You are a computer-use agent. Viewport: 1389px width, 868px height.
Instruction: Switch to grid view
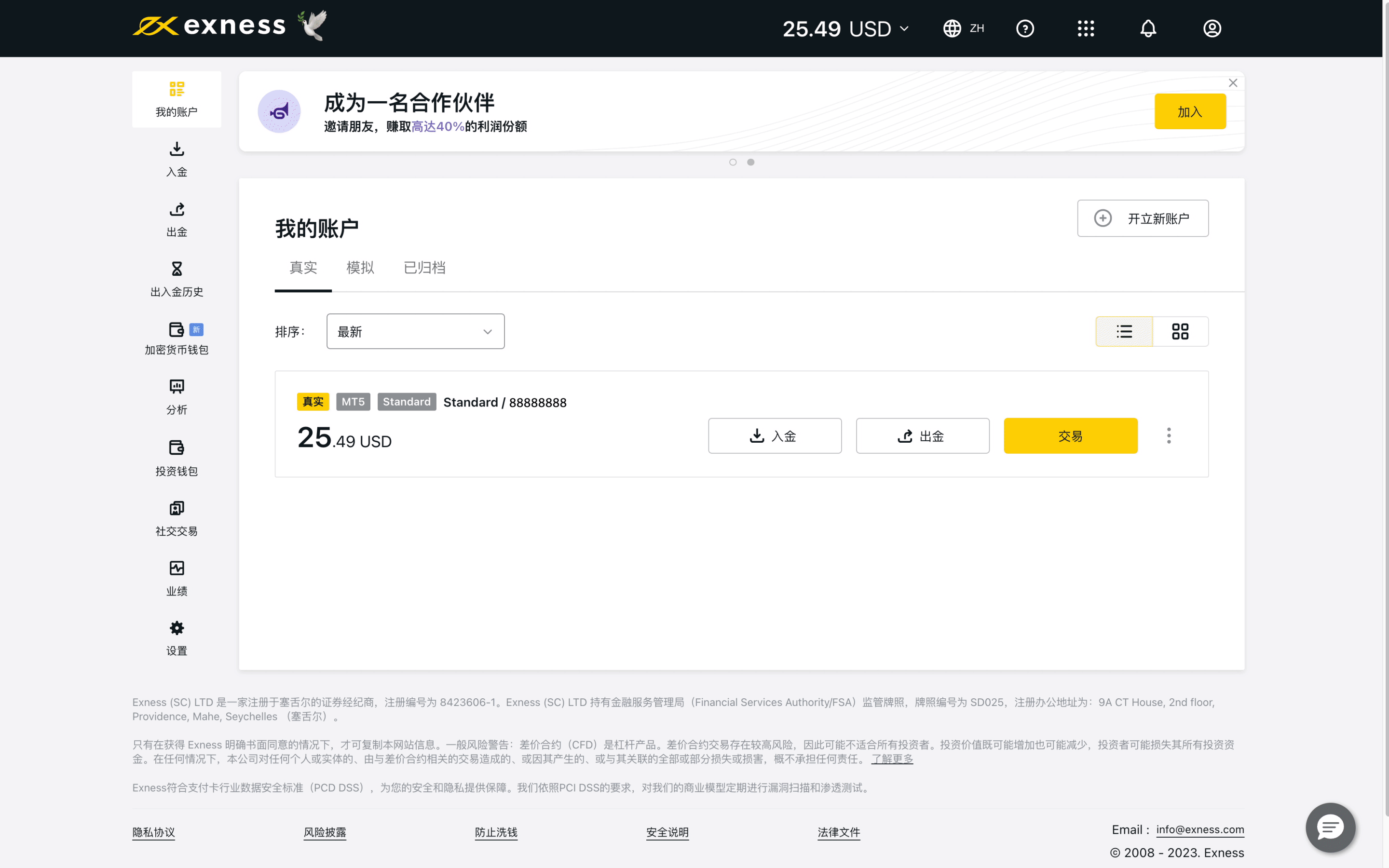point(1180,331)
